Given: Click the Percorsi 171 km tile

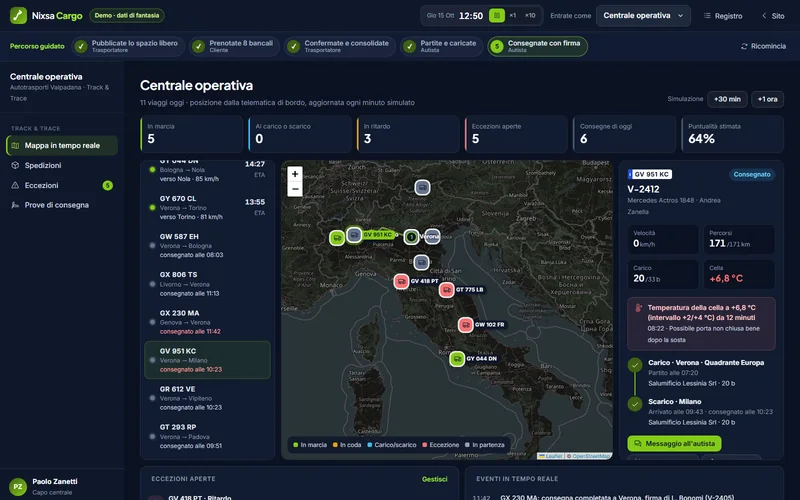Looking at the screenshot, I should click(x=739, y=239).
